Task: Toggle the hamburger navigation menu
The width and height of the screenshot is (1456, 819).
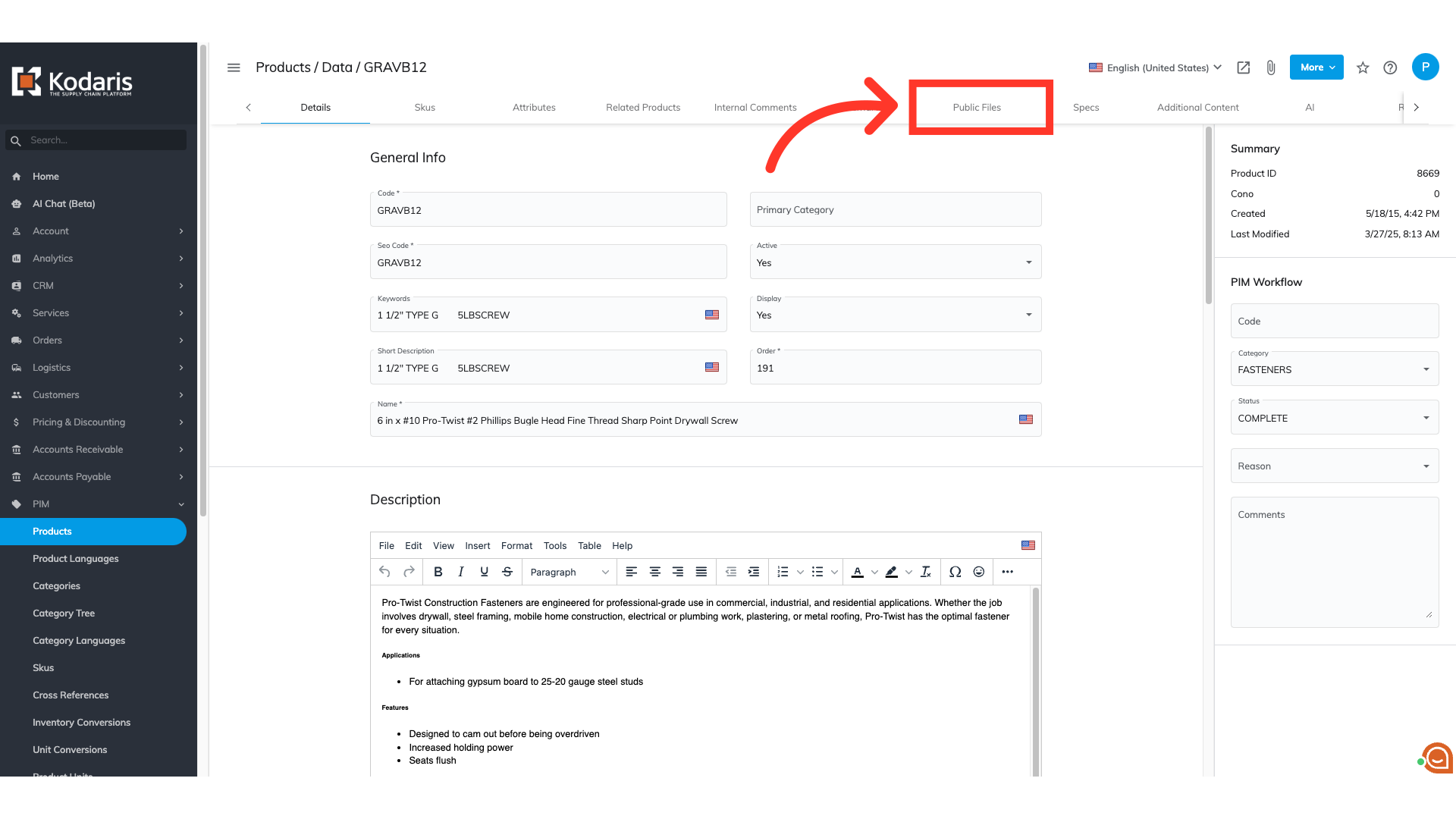Action: (234, 67)
